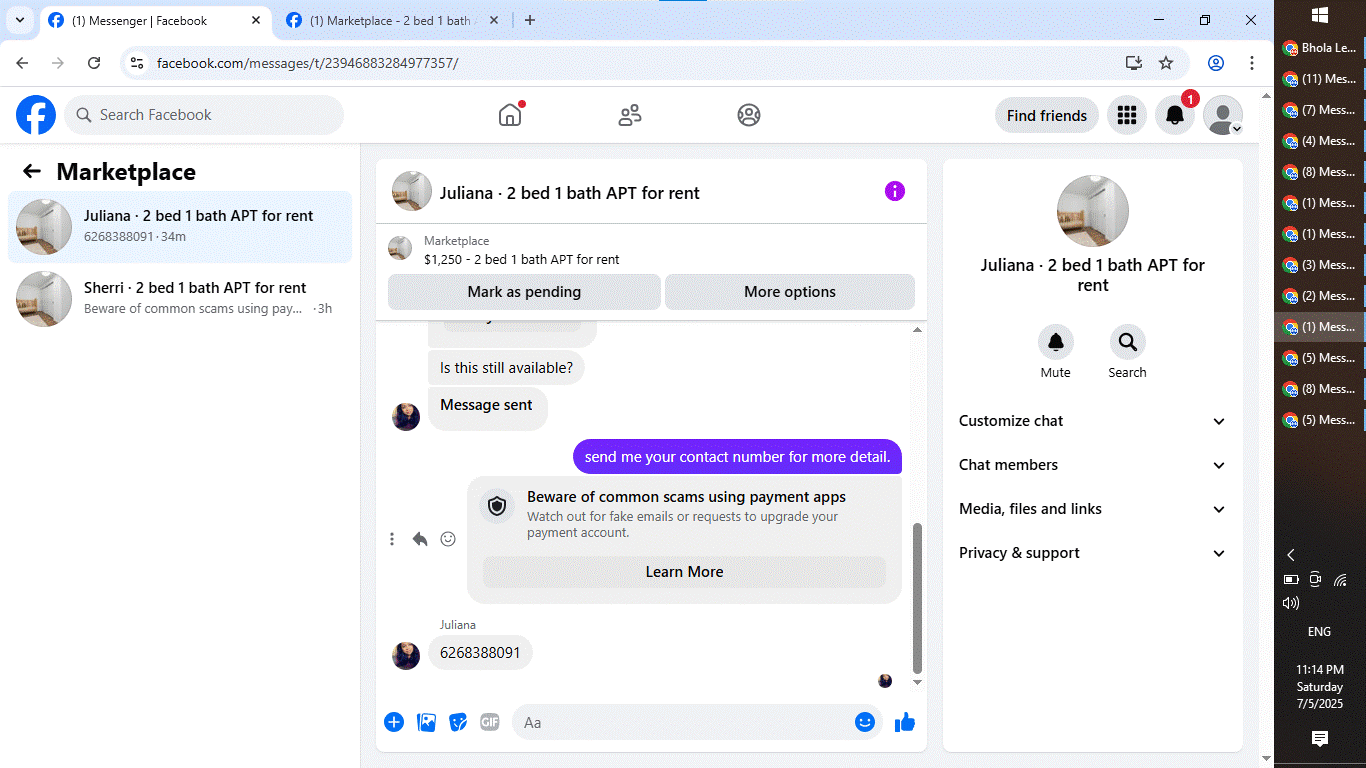The image size is (1366, 768).
Task: Switch to Messenger | Facebook tab
Action: [155, 21]
